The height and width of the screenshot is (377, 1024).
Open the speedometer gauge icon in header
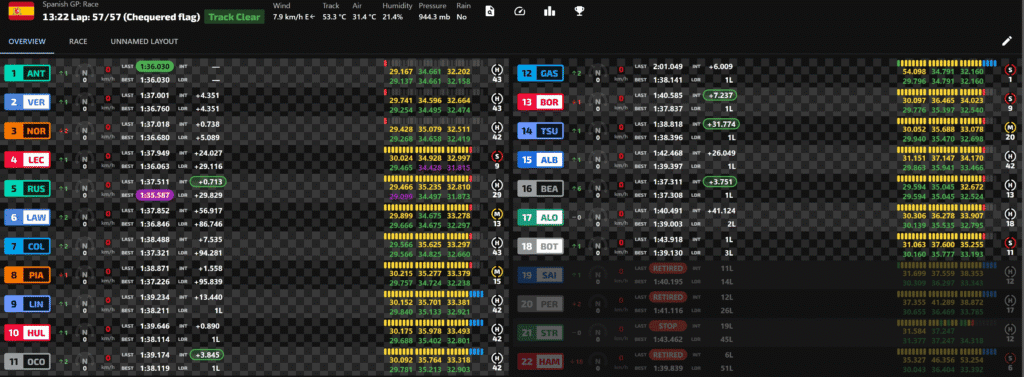click(520, 11)
